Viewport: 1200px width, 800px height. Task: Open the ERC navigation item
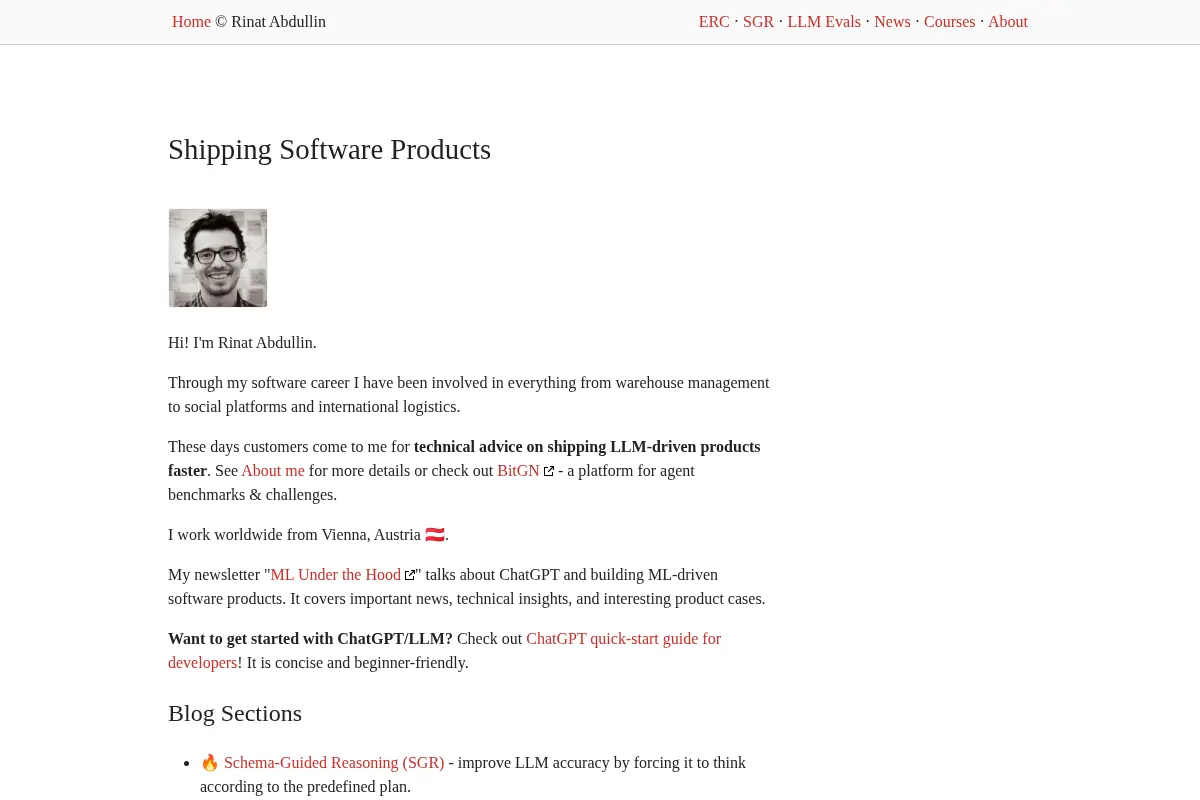[714, 22]
